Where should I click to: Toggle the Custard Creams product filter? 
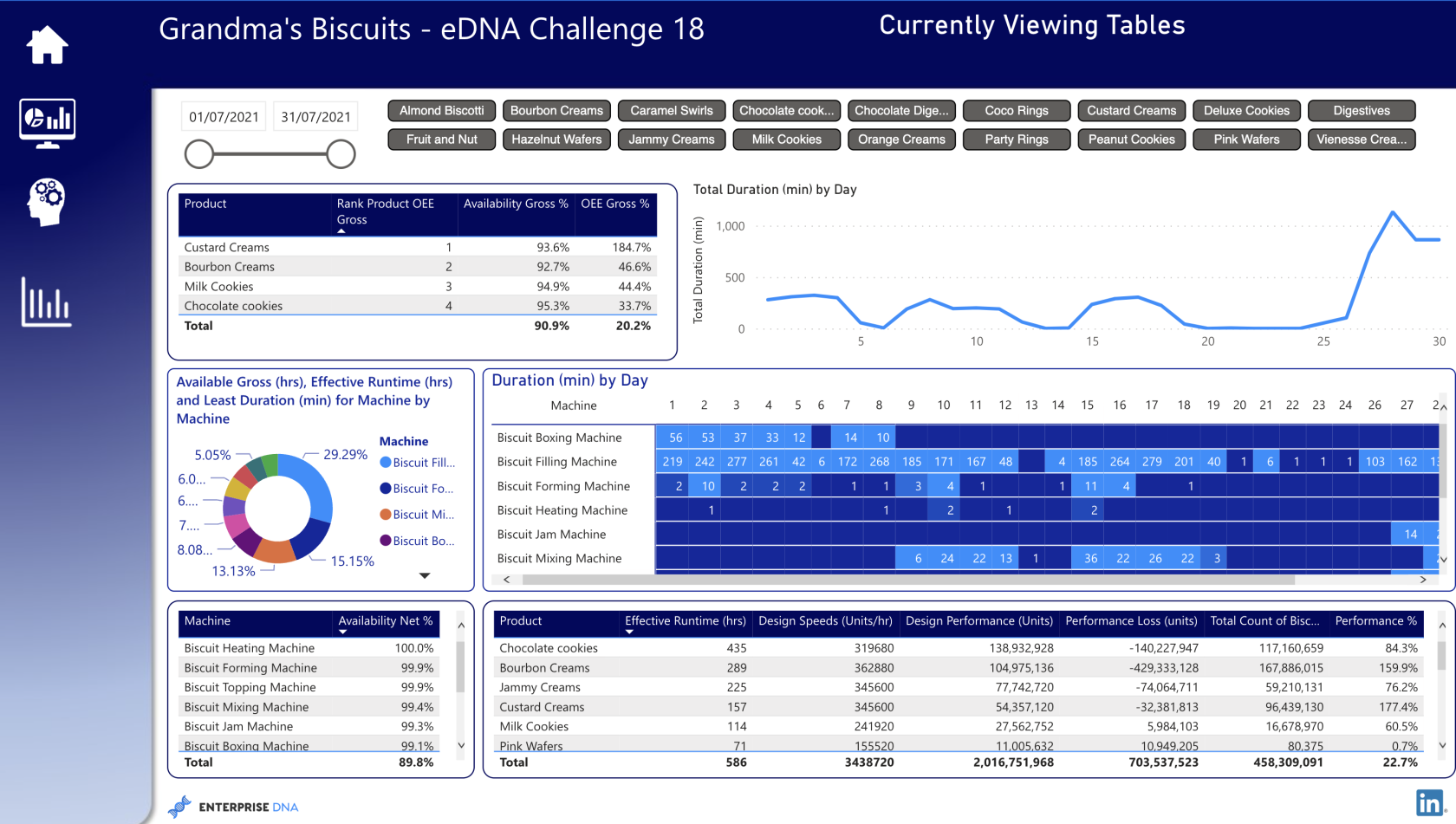[x=1131, y=111]
